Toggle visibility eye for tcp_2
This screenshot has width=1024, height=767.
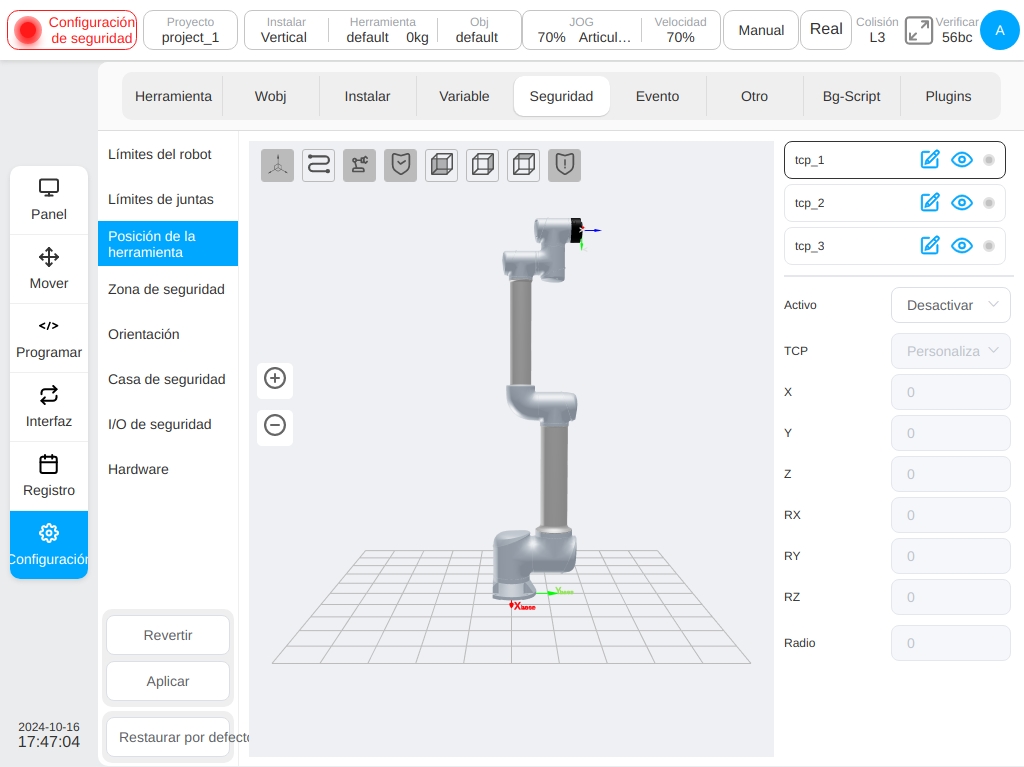pyautogui.click(x=962, y=203)
